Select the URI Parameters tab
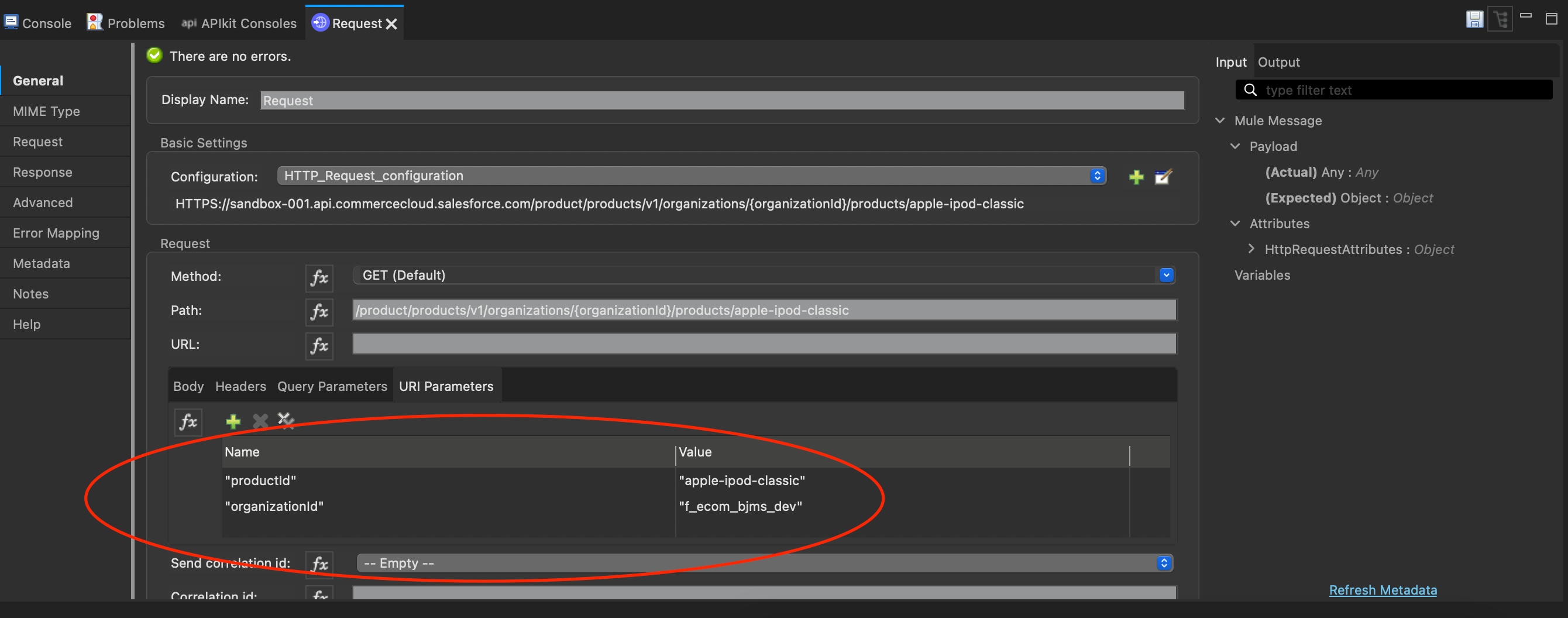 tap(446, 386)
